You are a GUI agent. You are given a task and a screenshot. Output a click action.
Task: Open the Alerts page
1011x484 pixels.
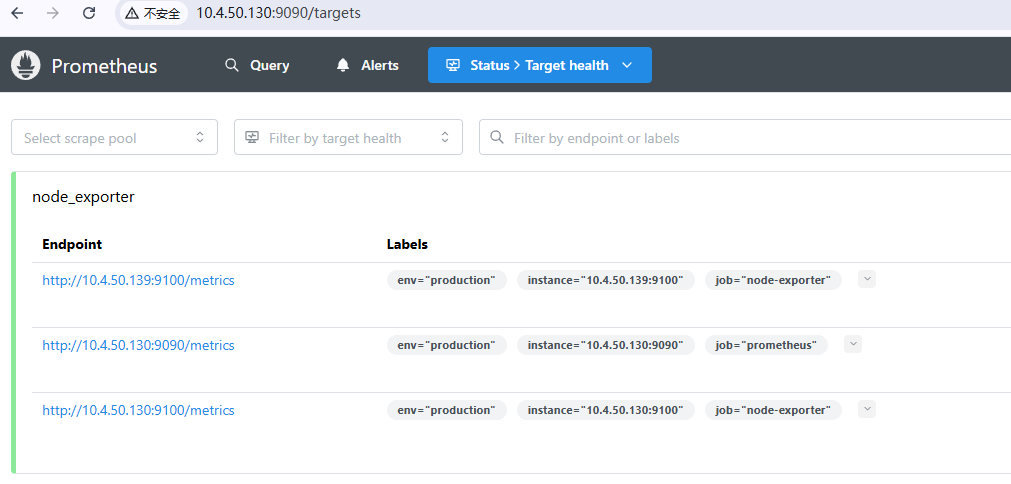click(x=368, y=65)
